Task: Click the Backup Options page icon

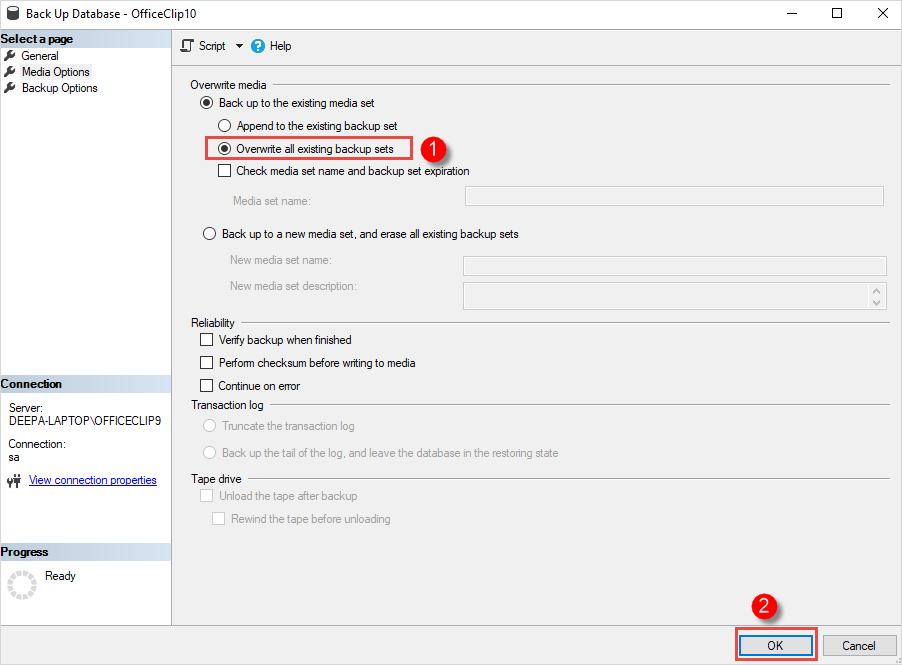Action: [10, 87]
